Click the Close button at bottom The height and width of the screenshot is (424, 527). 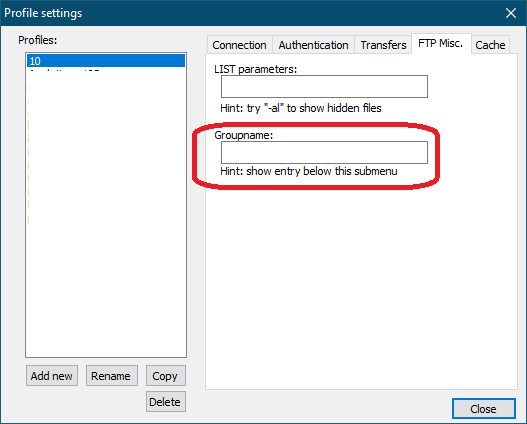coord(484,409)
